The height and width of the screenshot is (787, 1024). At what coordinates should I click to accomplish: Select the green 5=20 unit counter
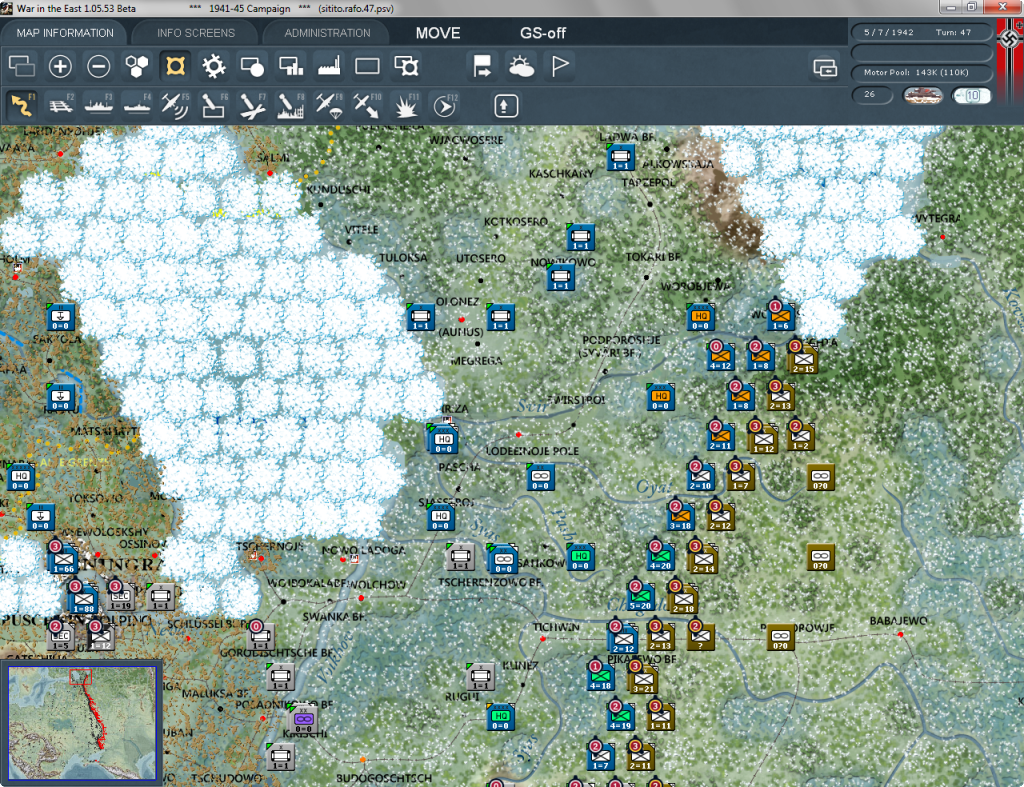coord(641,596)
